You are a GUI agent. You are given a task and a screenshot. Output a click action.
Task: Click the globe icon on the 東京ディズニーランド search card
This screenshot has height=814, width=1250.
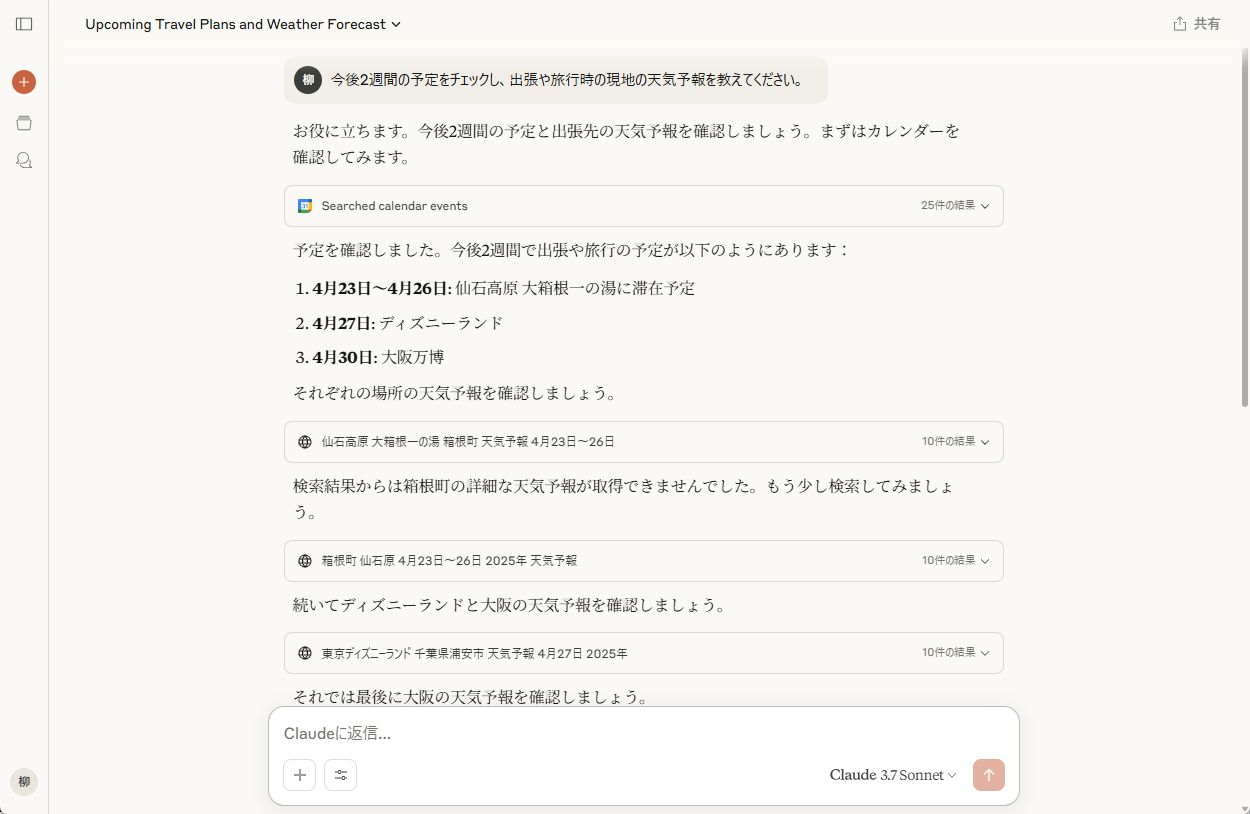[x=305, y=652]
